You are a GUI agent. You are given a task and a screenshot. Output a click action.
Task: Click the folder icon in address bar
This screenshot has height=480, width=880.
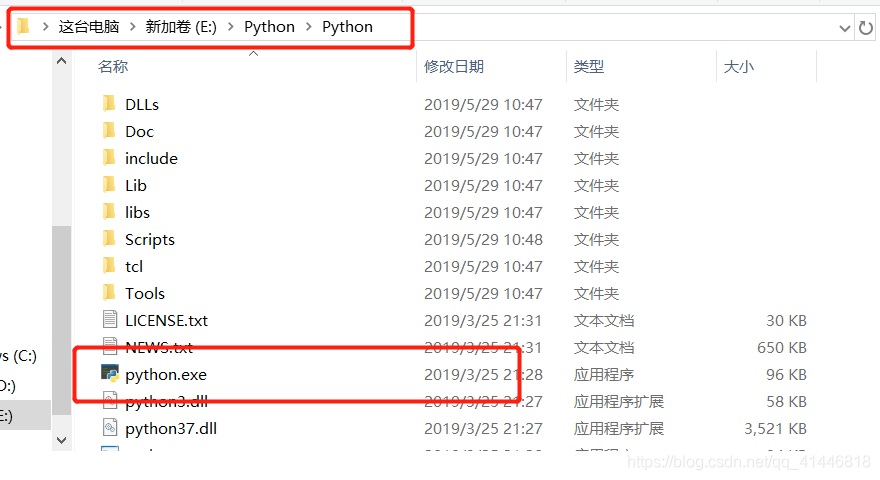23,26
